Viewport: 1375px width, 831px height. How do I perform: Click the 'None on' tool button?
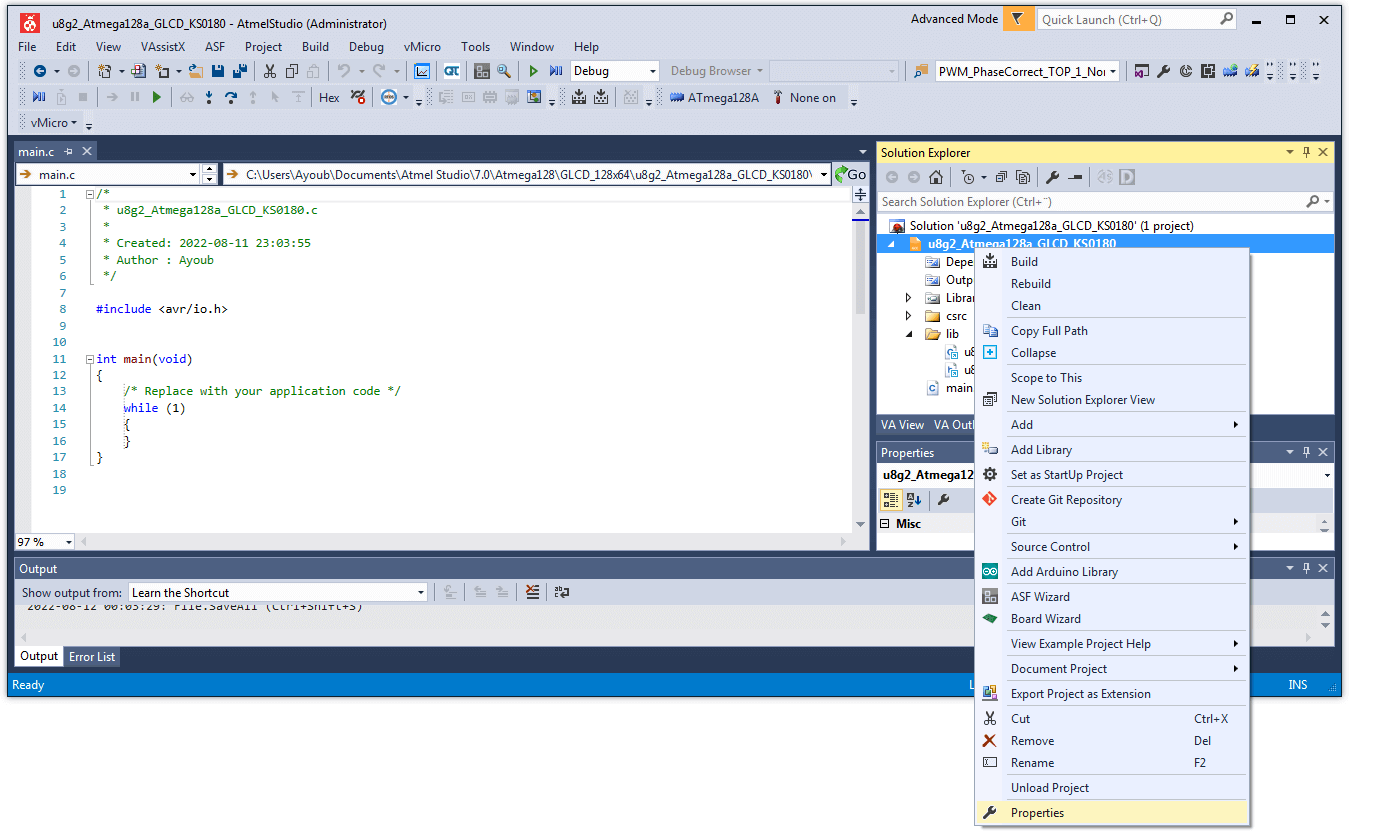804,98
